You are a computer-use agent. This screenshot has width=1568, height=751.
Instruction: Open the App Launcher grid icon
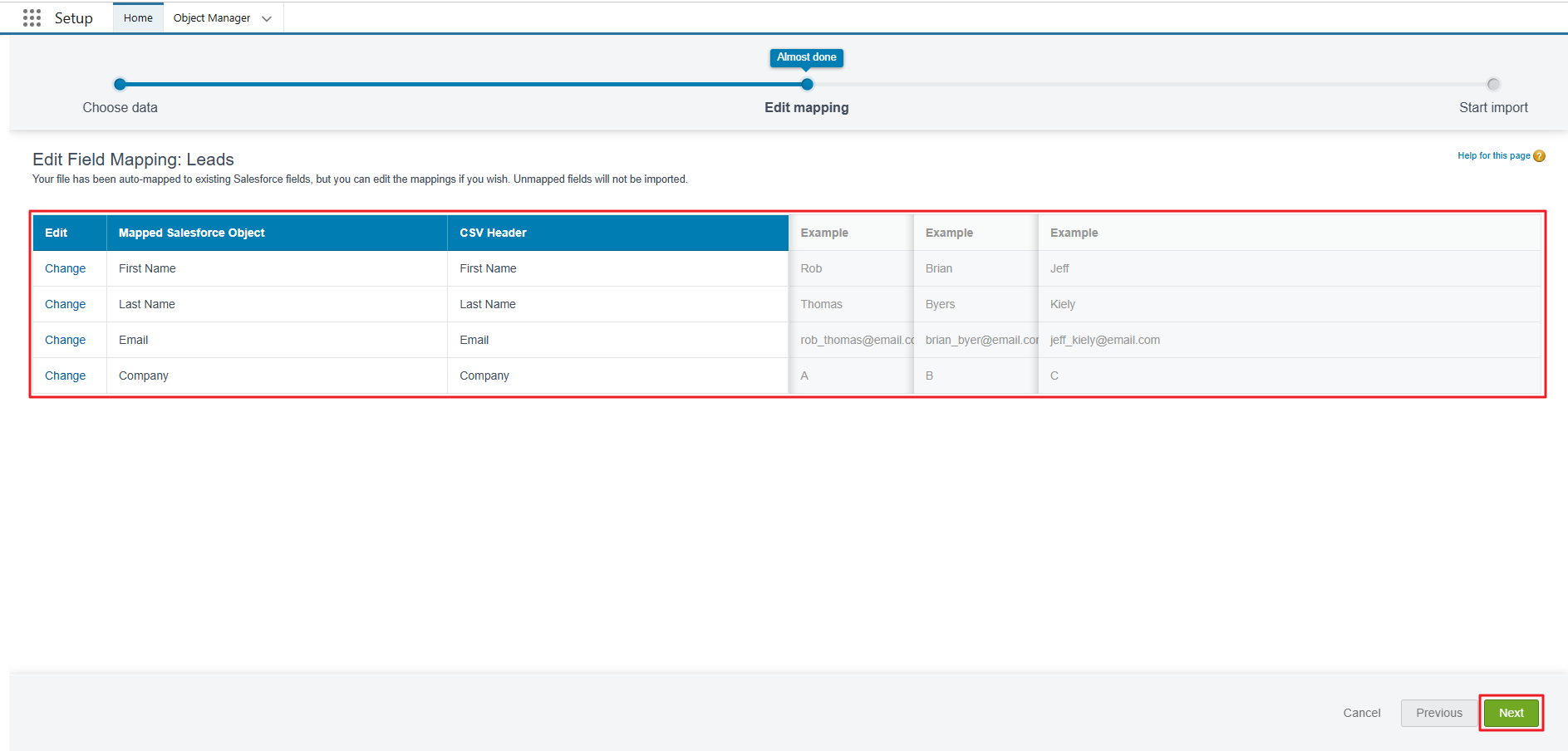coord(32,18)
